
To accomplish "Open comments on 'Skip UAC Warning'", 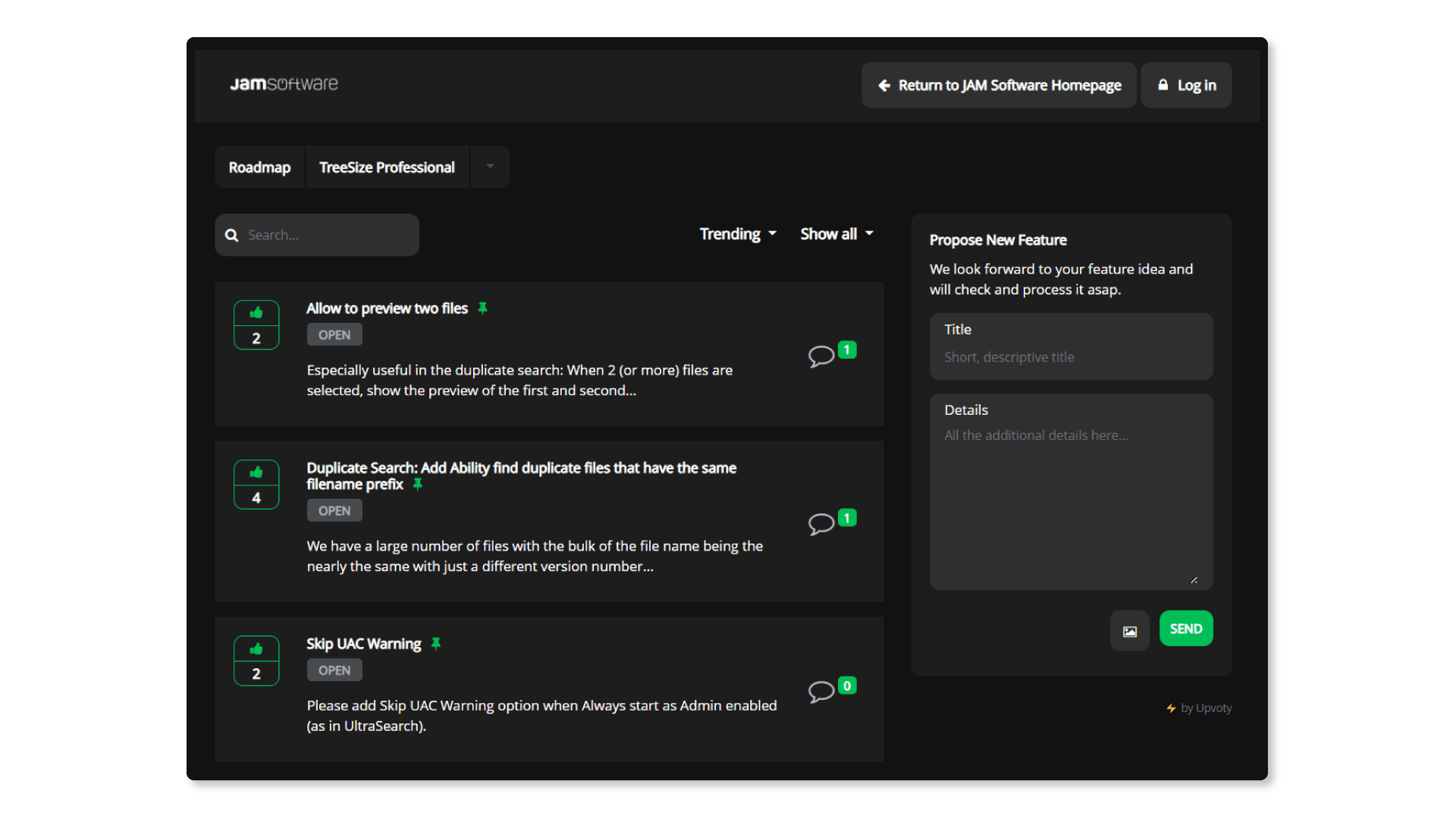I will click(821, 691).
